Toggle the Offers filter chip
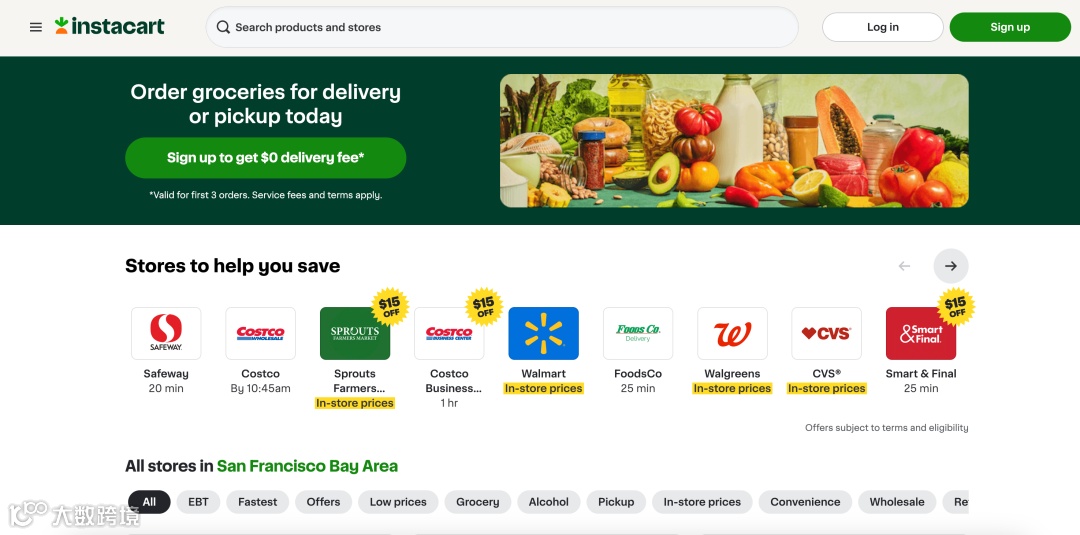The image size is (1080, 535). point(324,502)
